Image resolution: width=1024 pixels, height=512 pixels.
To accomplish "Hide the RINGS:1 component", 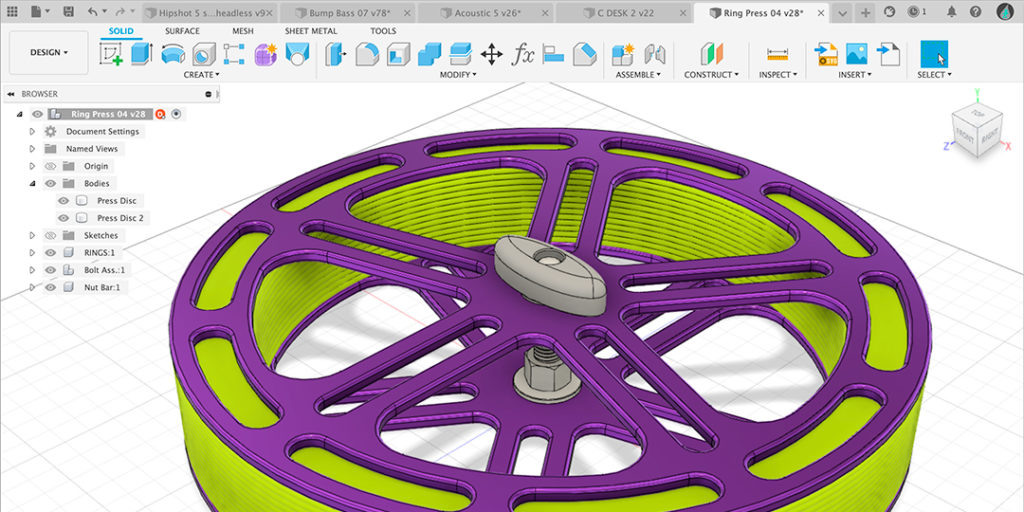I will 50,253.
